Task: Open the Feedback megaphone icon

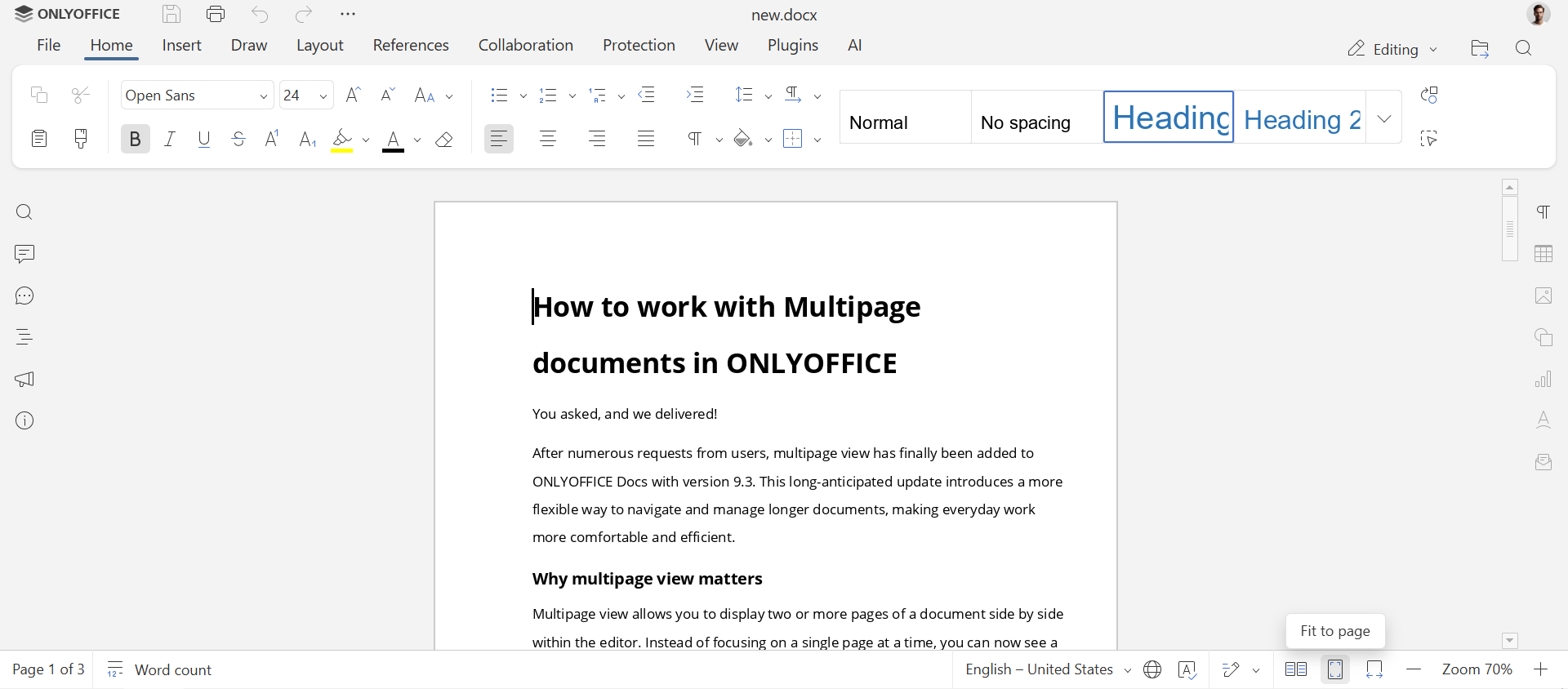Action: [24, 379]
